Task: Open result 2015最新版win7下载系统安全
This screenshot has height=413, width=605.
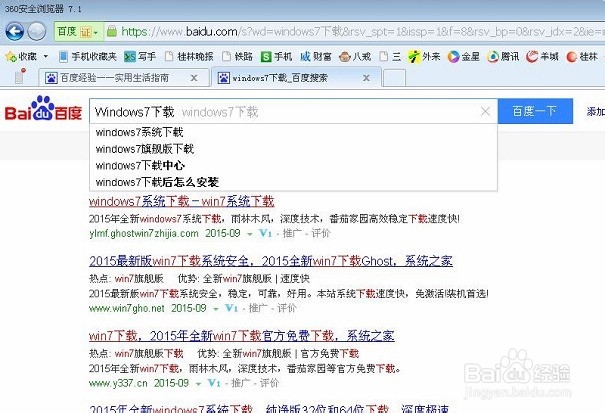Action: 270,261
